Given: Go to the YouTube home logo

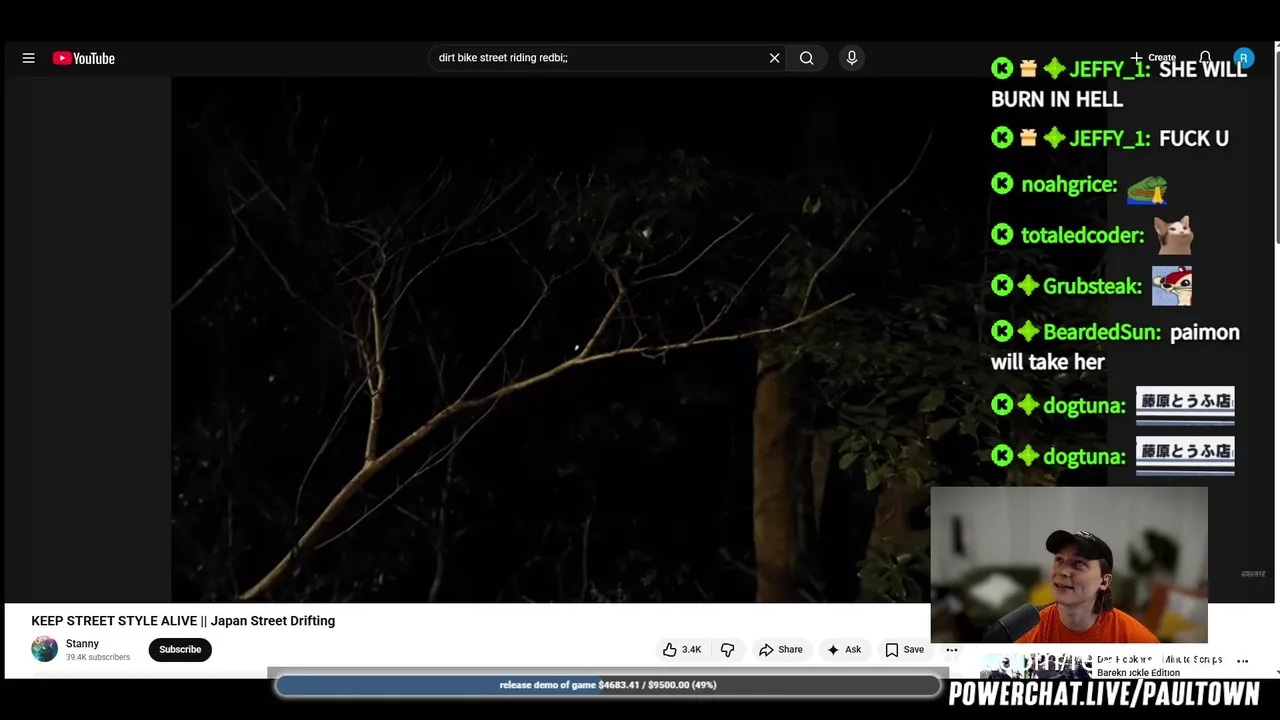Looking at the screenshot, I should pyautogui.click(x=84, y=58).
